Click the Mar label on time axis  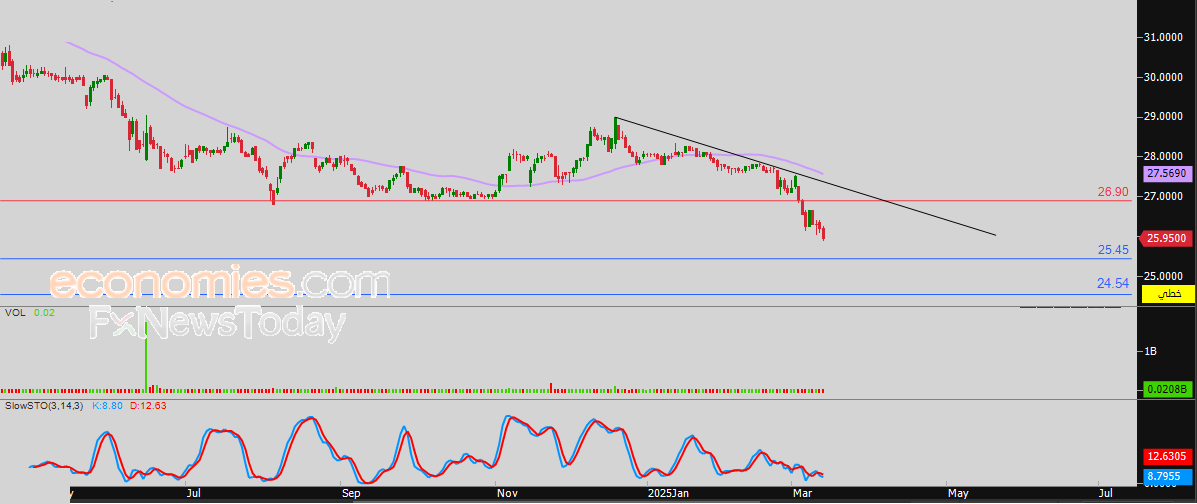pos(802,494)
